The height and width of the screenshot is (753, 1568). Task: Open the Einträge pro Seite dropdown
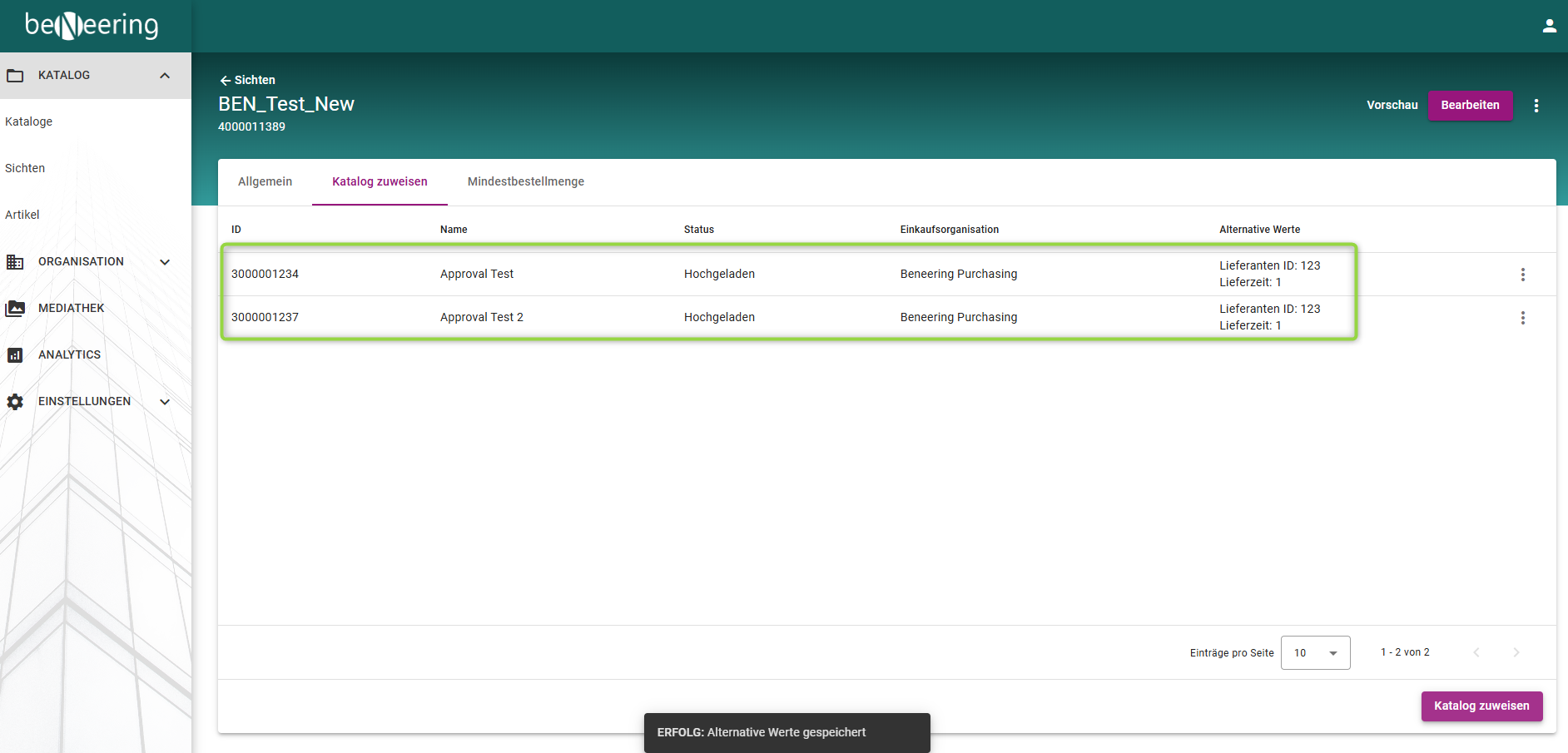(1315, 653)
